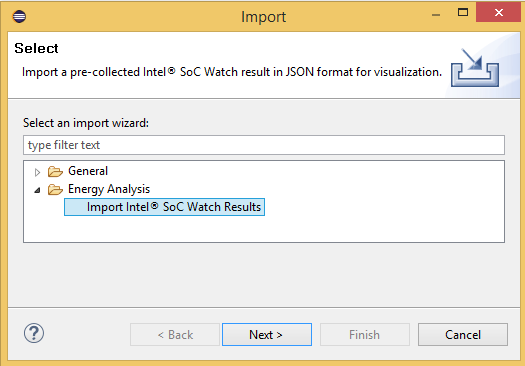Click the type filter text field
This screenshot has width=525, height=366.
click(x=264, y=145)
